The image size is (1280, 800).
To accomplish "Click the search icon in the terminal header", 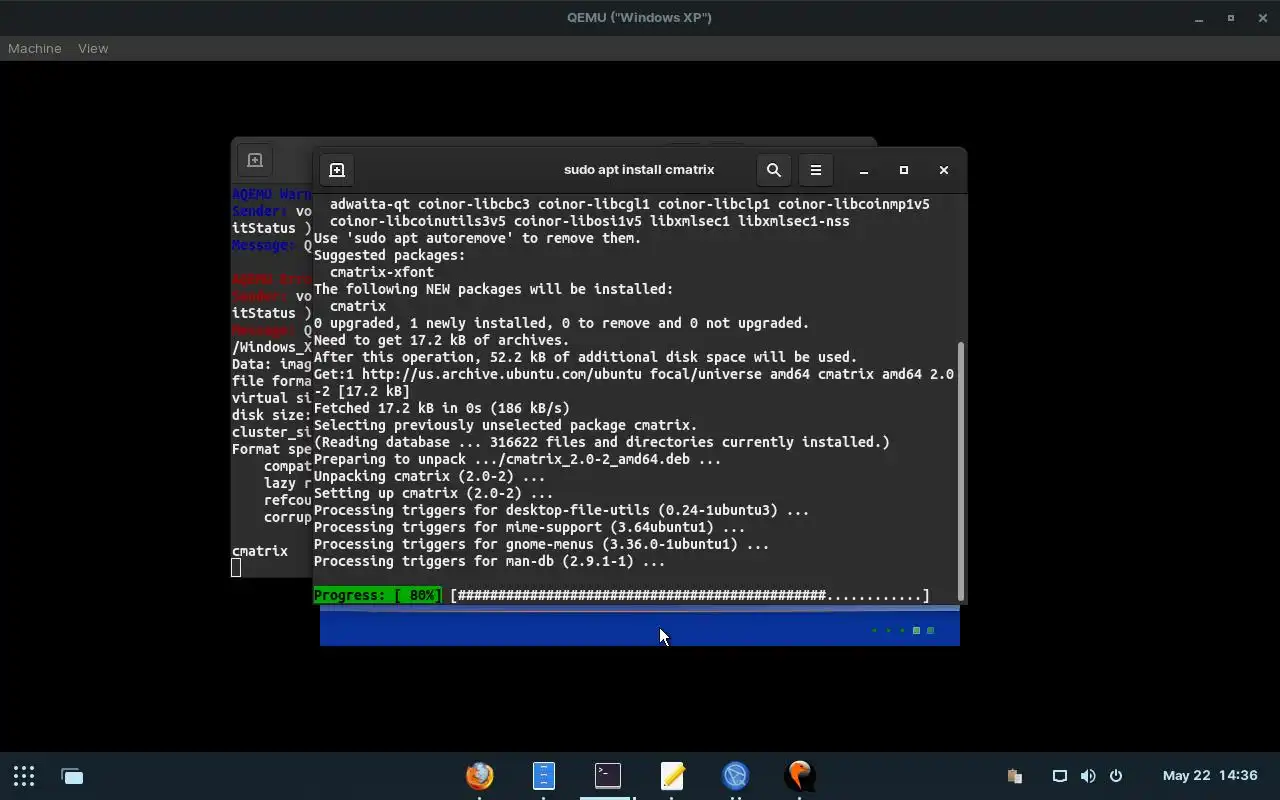I will (x=773, y=170).
